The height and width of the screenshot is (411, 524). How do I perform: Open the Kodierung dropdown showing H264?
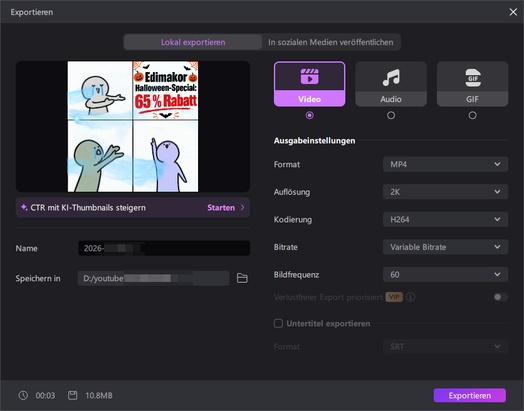click(445, 219)
